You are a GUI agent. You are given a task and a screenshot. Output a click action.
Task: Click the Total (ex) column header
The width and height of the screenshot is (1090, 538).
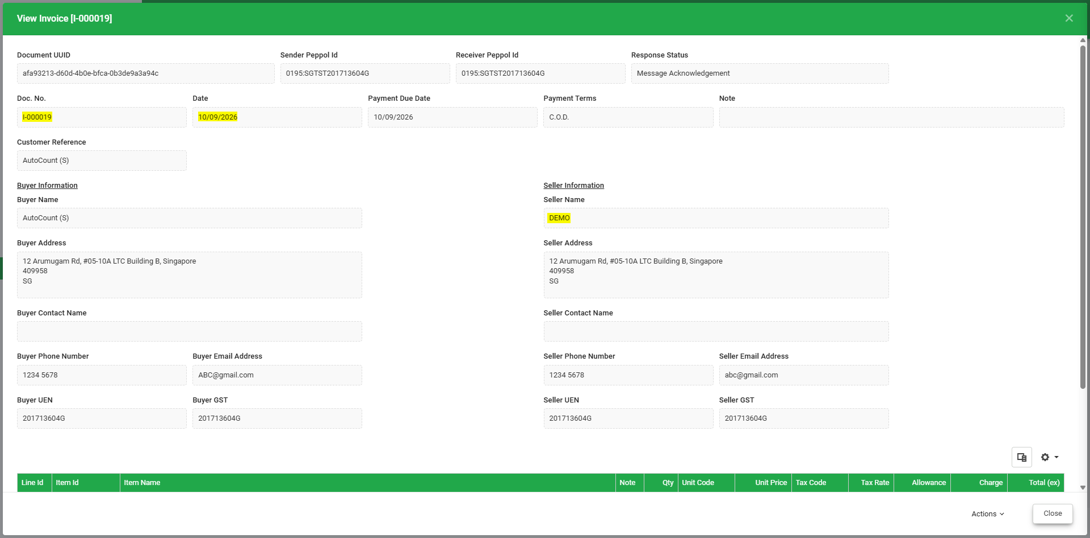pos(1036,482)
